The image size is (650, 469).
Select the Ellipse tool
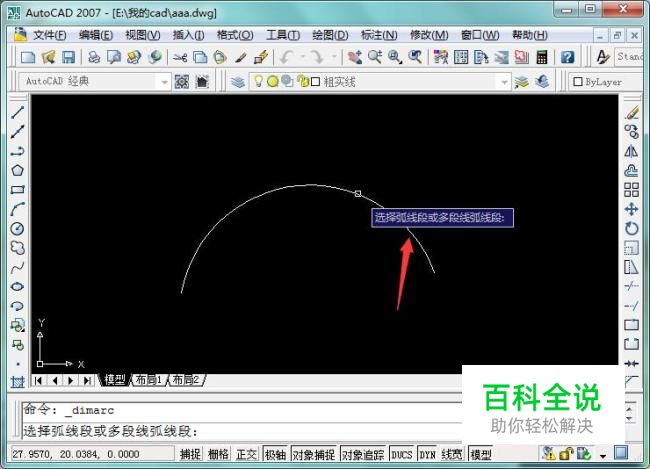click(17, 287)
